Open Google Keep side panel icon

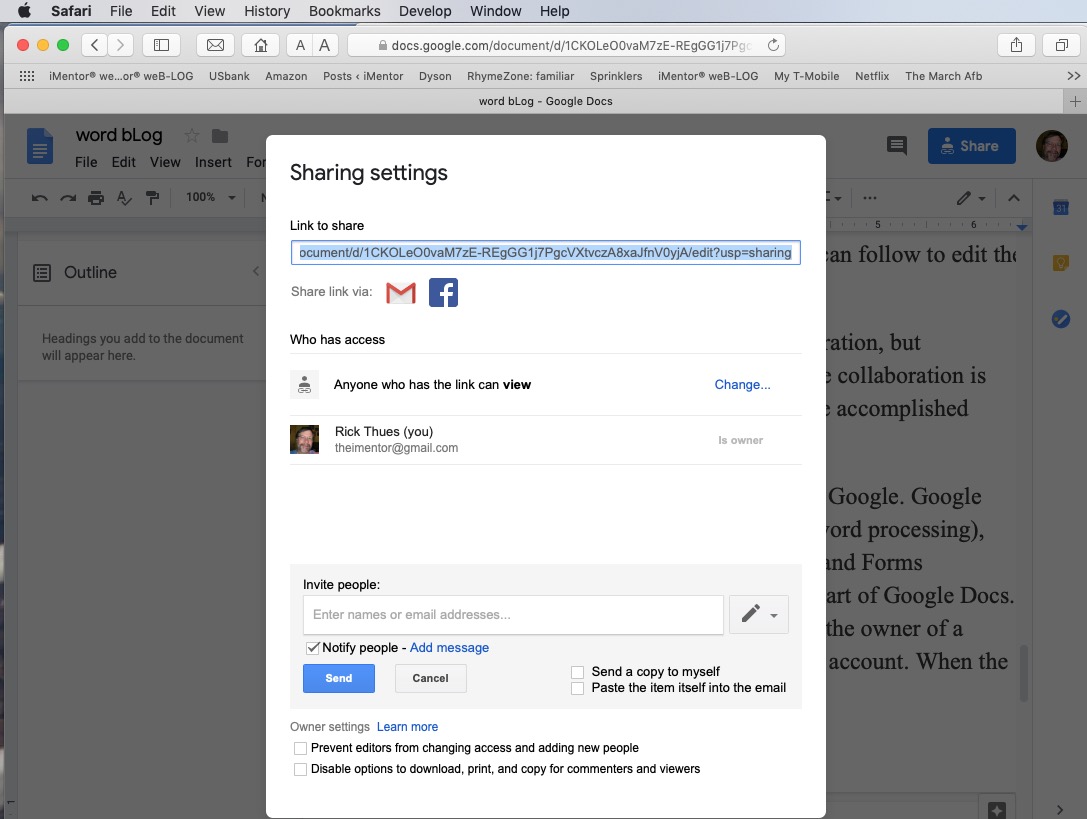coord(1060,263)
